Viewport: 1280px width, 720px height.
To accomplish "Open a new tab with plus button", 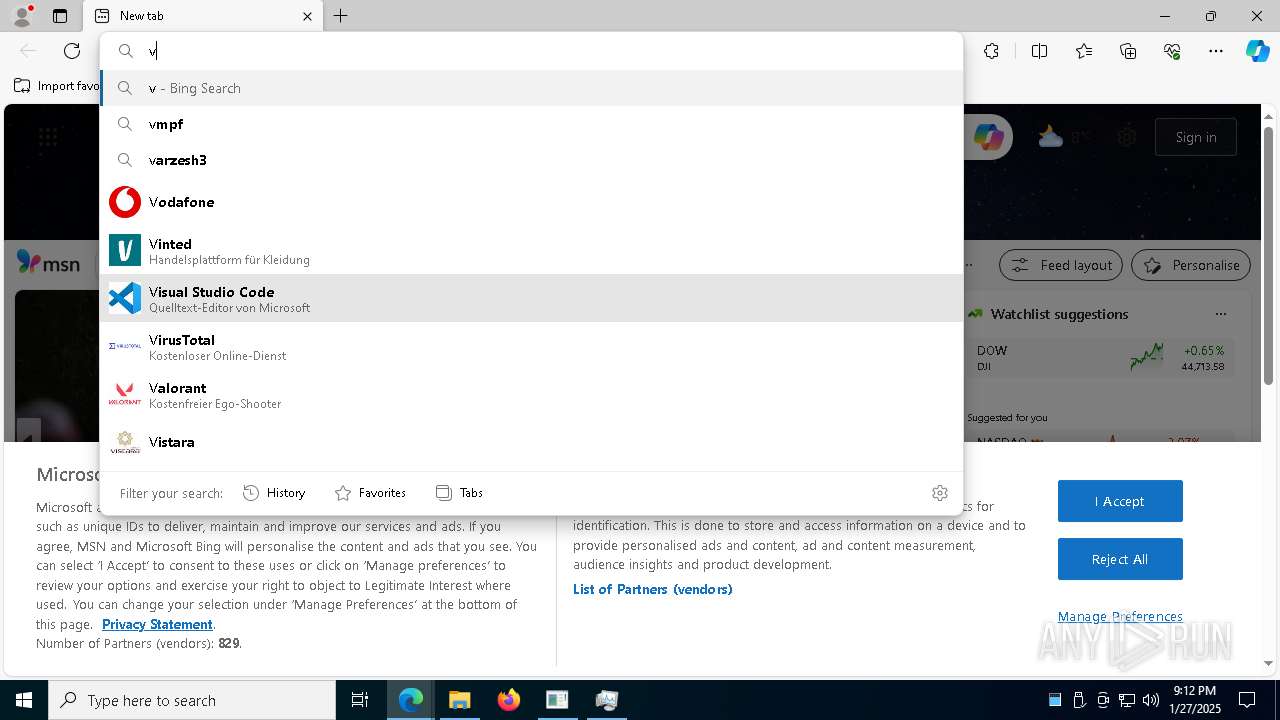I will point(341,16).
